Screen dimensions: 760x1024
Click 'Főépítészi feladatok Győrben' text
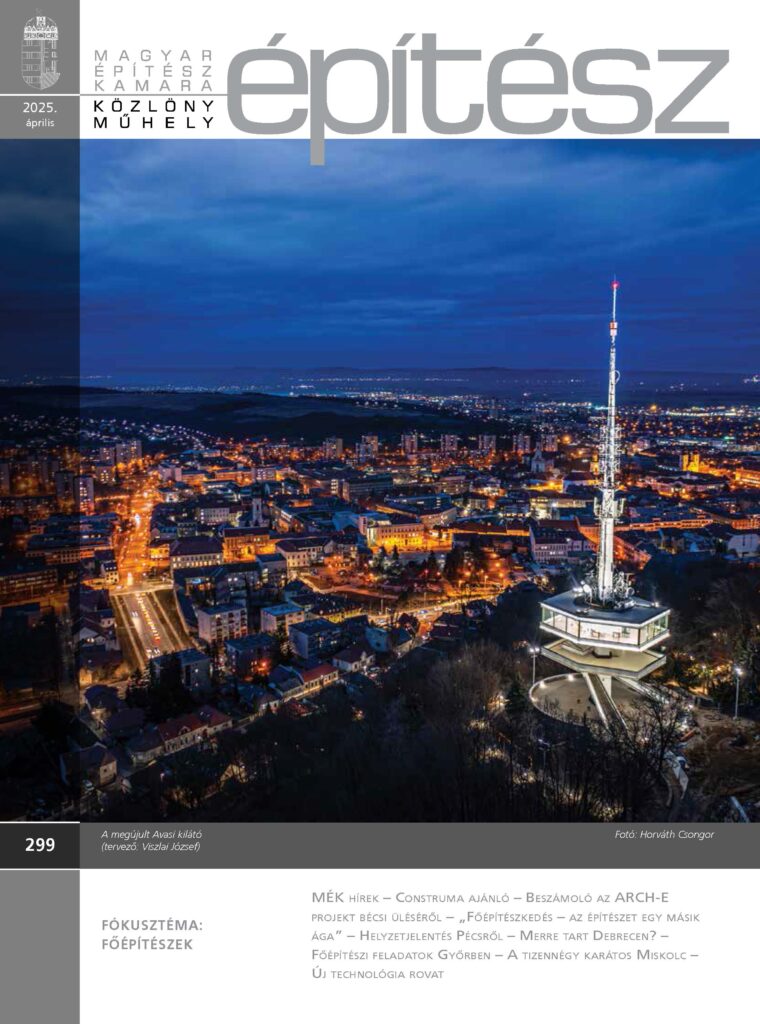pos(401,955)
